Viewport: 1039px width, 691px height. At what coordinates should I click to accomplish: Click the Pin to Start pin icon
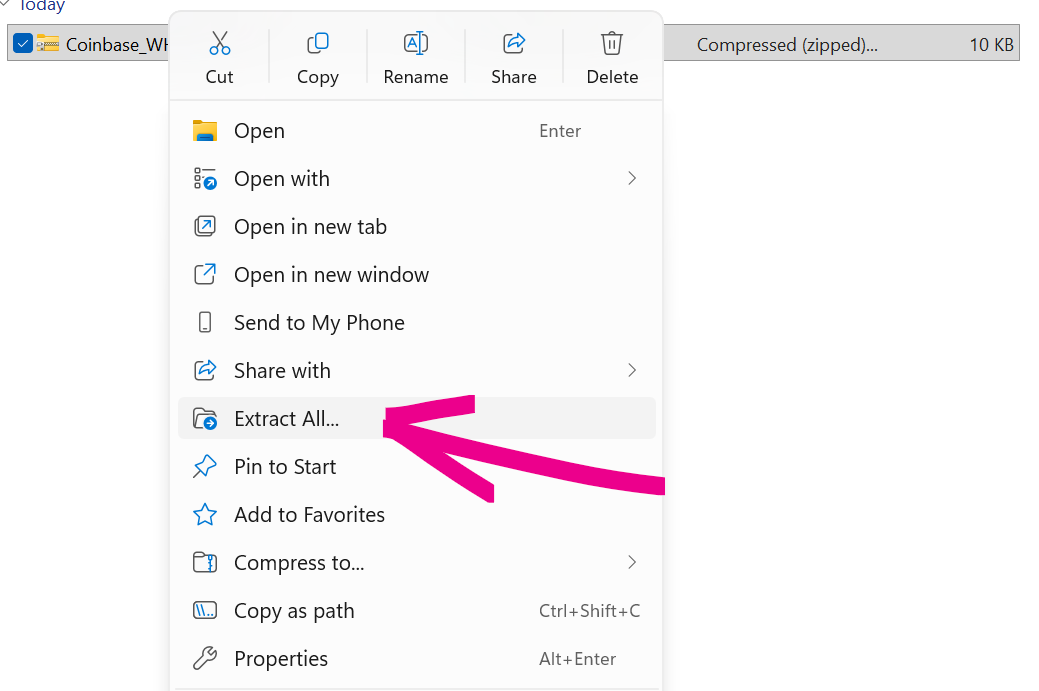point(205,467)
